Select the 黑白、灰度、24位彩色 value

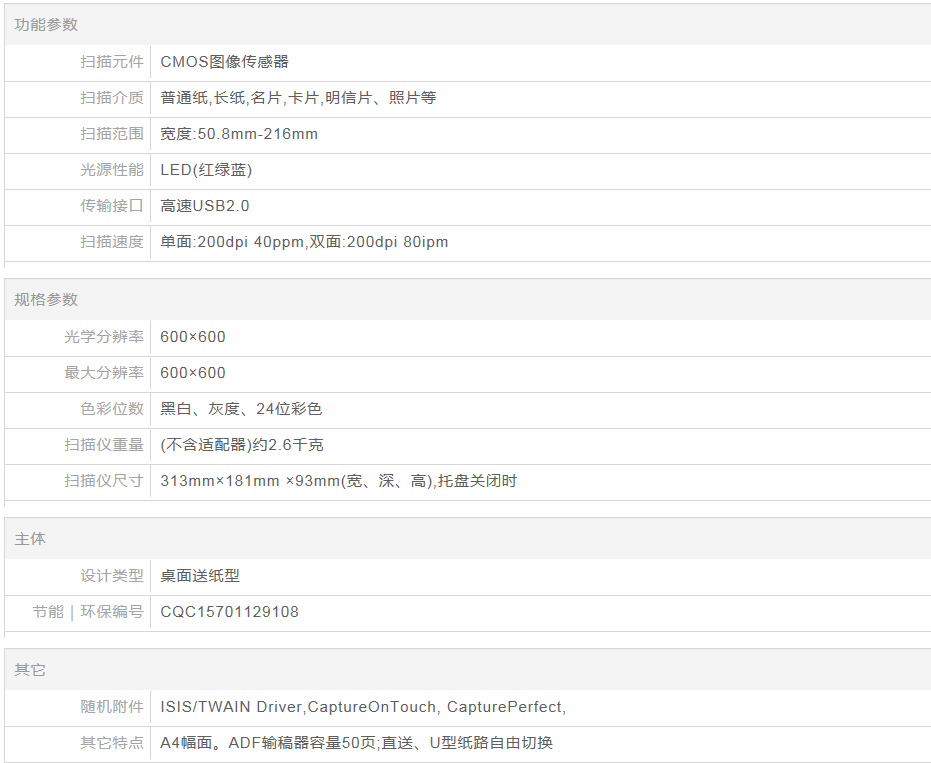tap(241, 409)
